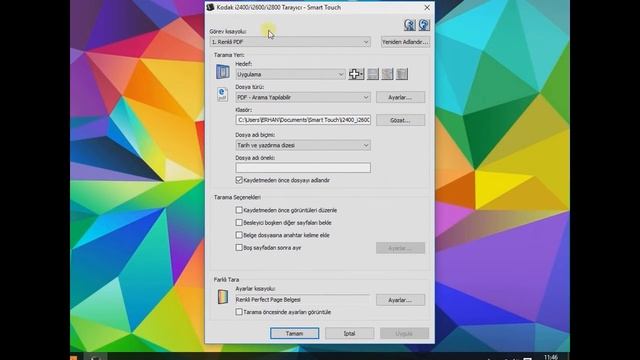This screenshot has height=360, width=640.
Task: Expand Dosya adı biçimi dropdown
Action: coord(303,145)
